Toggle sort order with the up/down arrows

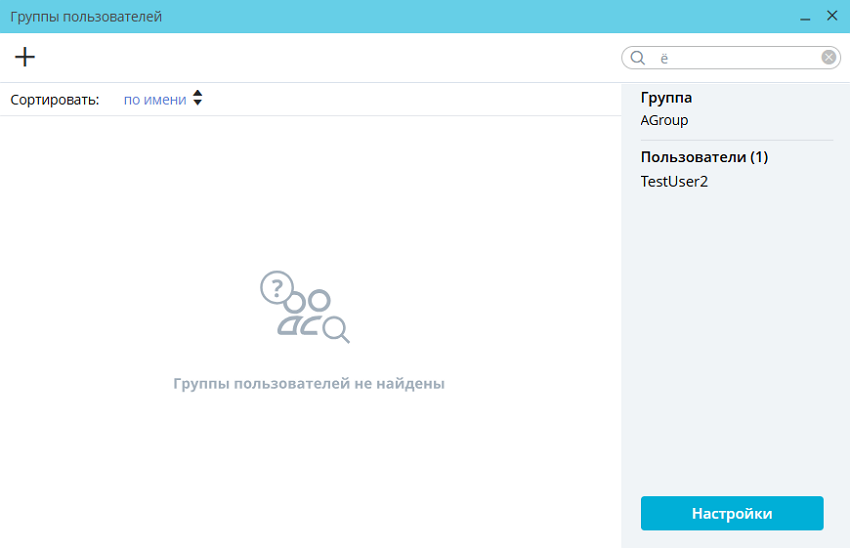pos(197,99)
